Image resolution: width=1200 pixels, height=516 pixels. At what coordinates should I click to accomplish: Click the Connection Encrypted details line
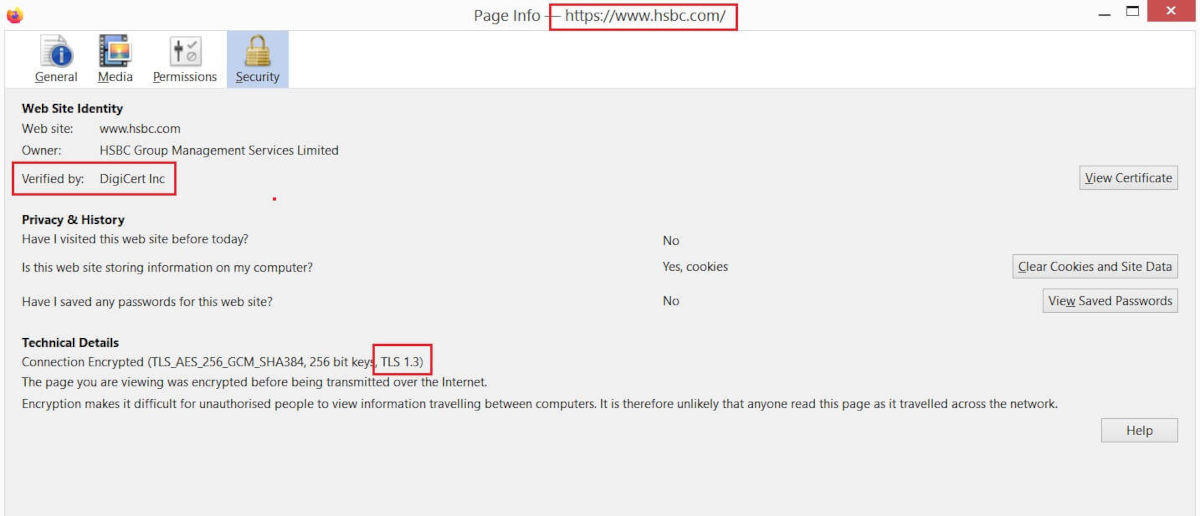224,361
